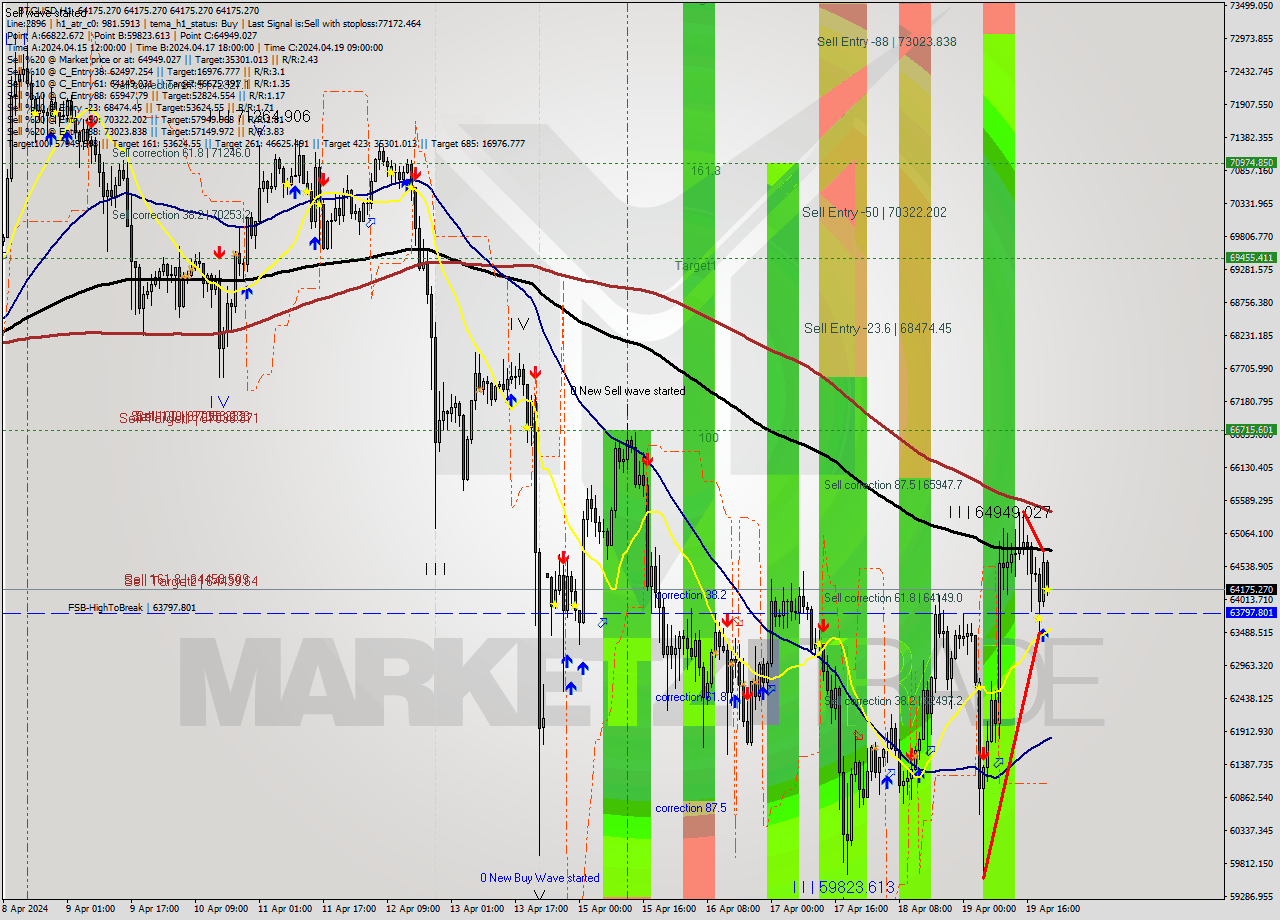Click the 64013.710 price tag
1280x920 pixels.
tap(1250, 600)
